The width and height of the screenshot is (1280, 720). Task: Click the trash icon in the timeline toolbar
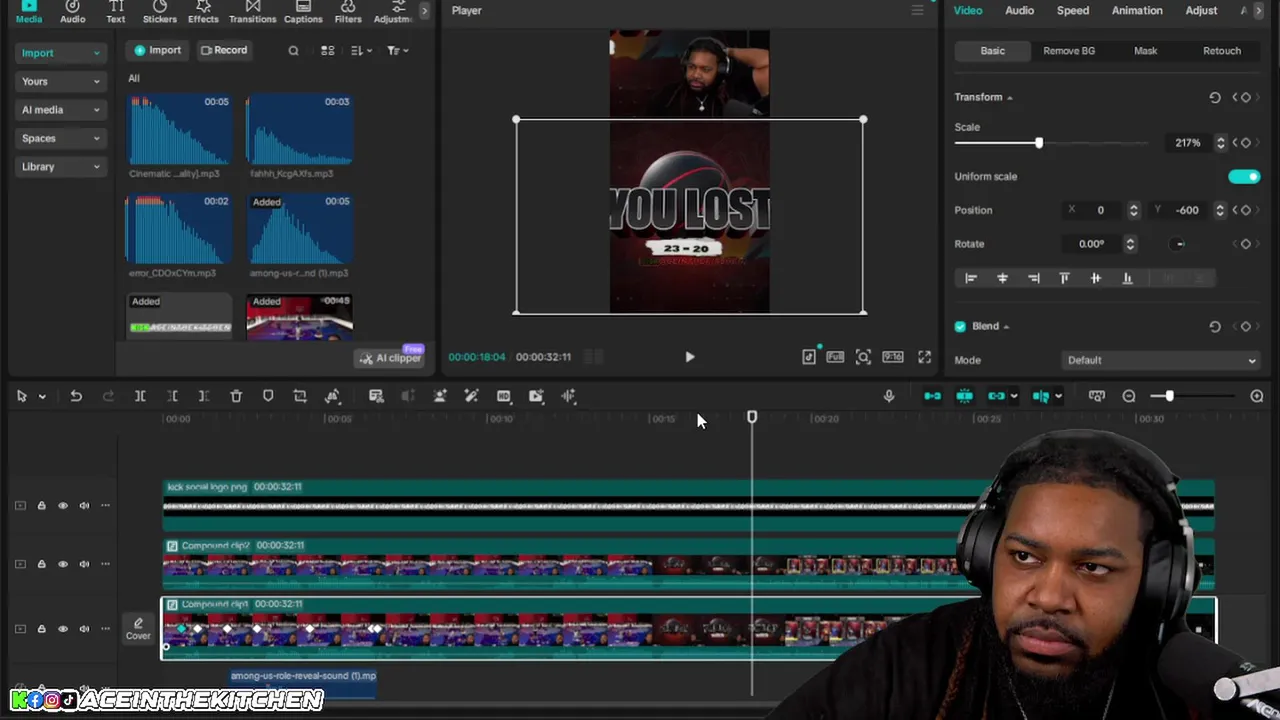point(236,396)
